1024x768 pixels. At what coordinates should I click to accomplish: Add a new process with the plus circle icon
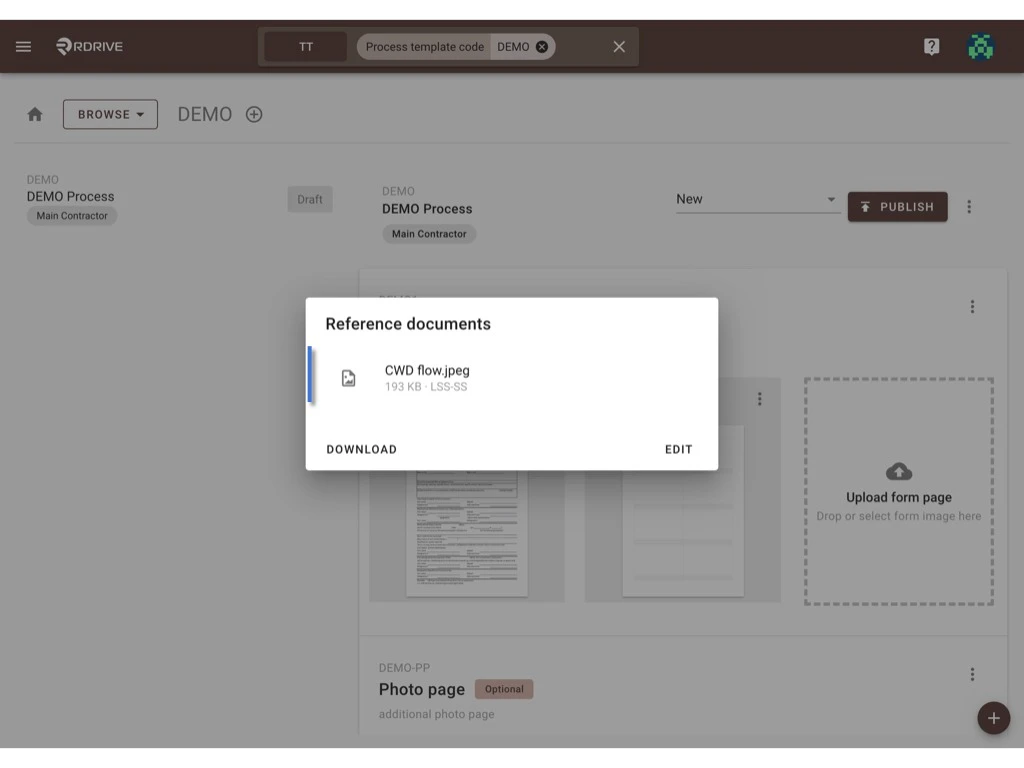[254, 114]
